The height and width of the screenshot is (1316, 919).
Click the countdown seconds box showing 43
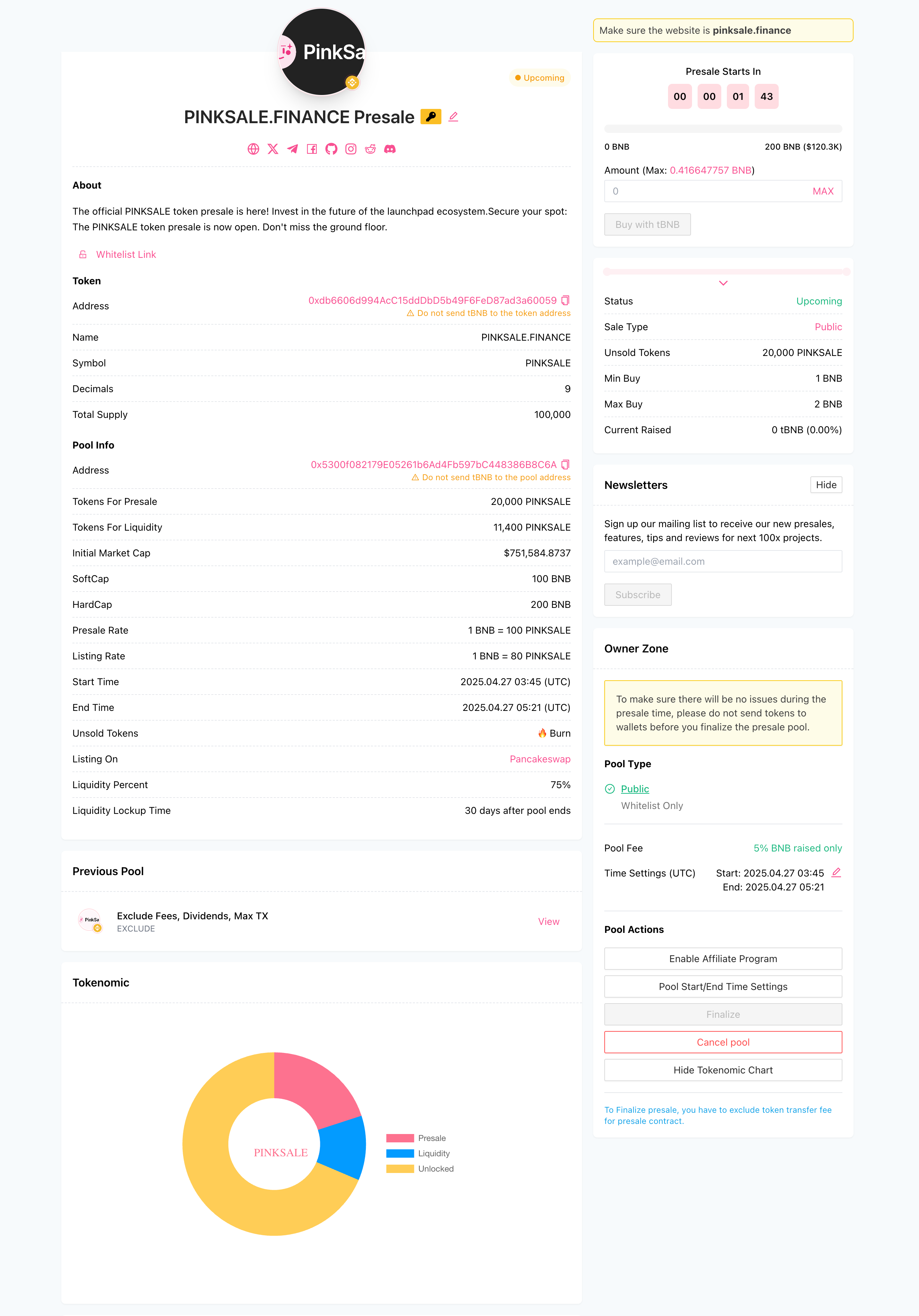tap(767, 96)
